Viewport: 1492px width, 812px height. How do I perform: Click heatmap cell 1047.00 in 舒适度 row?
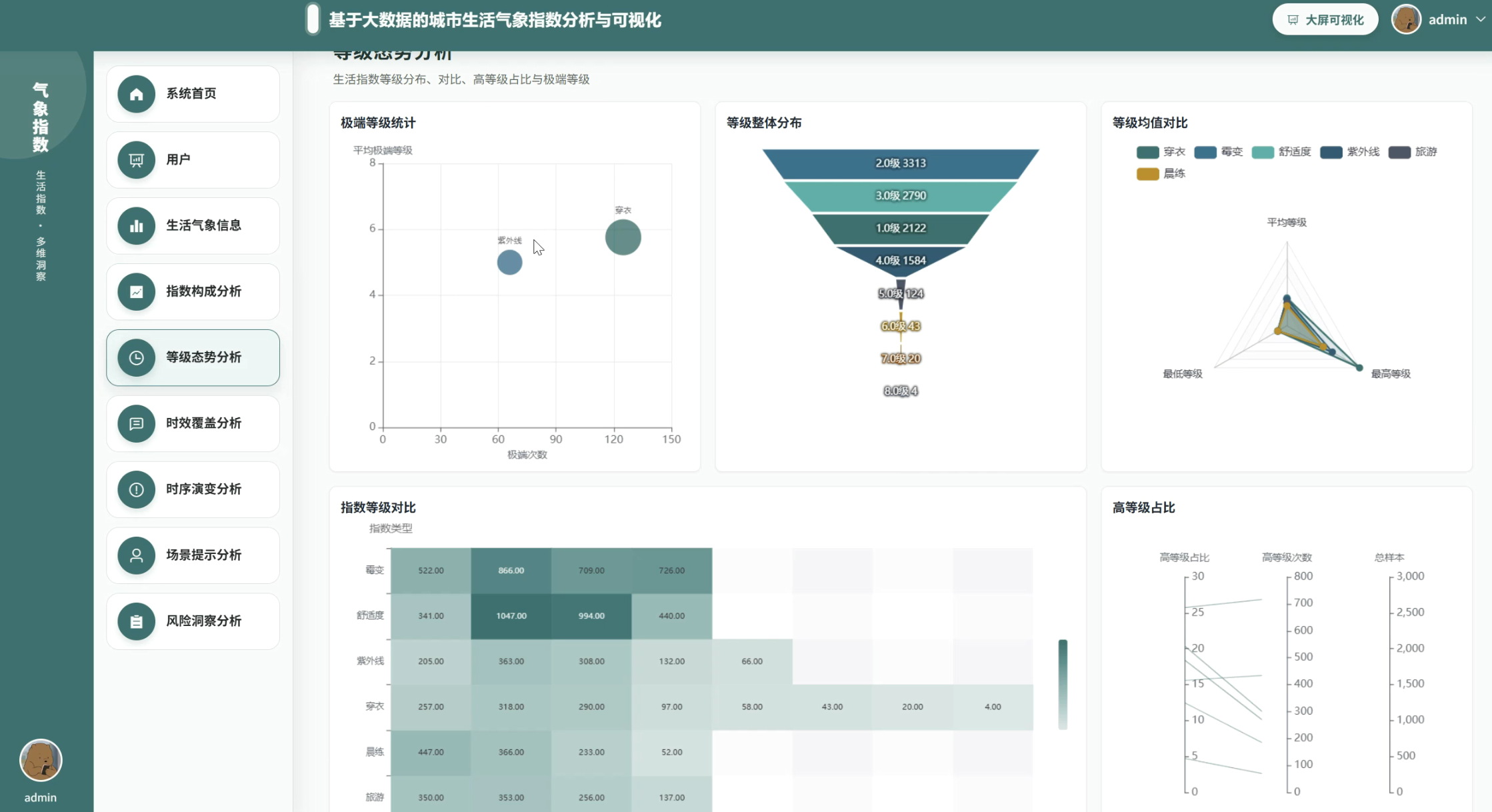coord(511,616)
